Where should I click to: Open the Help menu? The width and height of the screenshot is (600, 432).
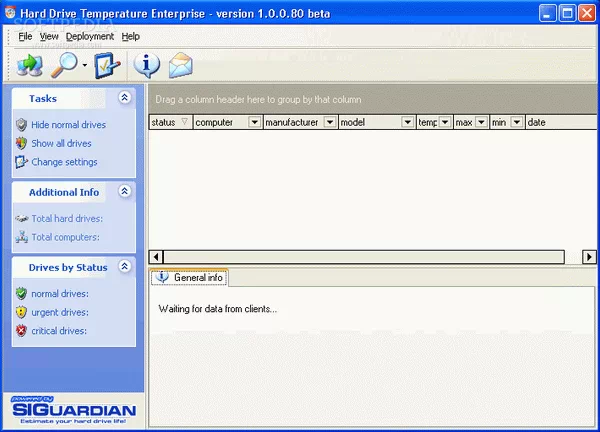click(130, 36)
